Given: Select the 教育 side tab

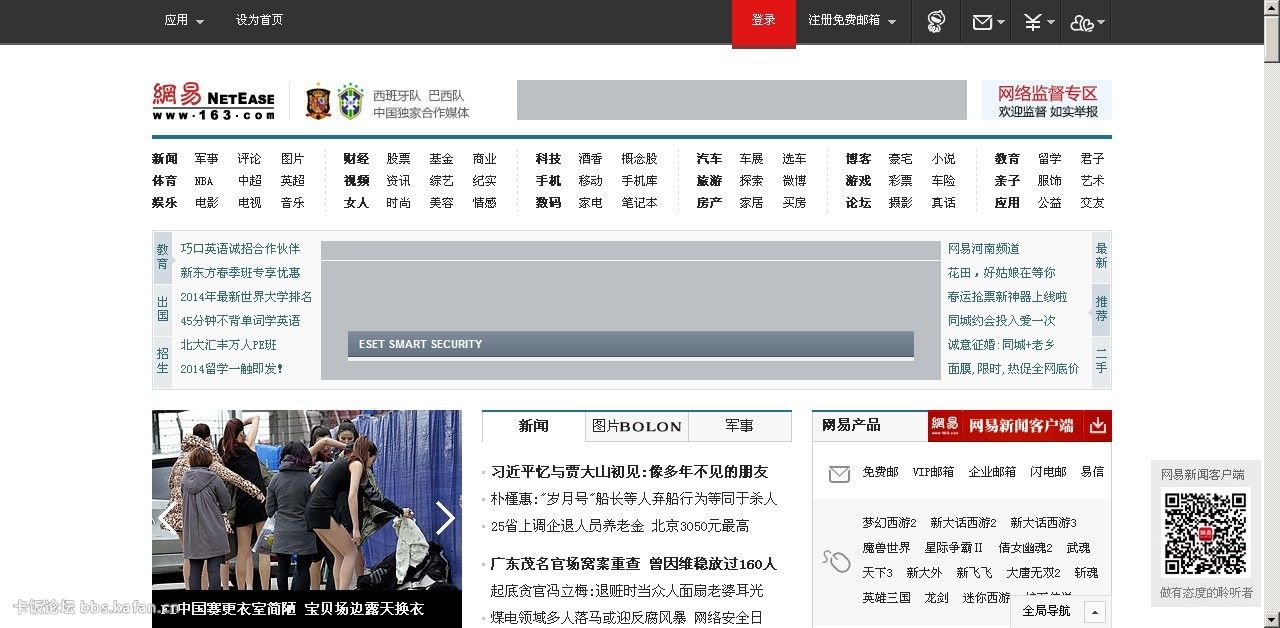Looking at the screenshot, I should pos(162,257).
